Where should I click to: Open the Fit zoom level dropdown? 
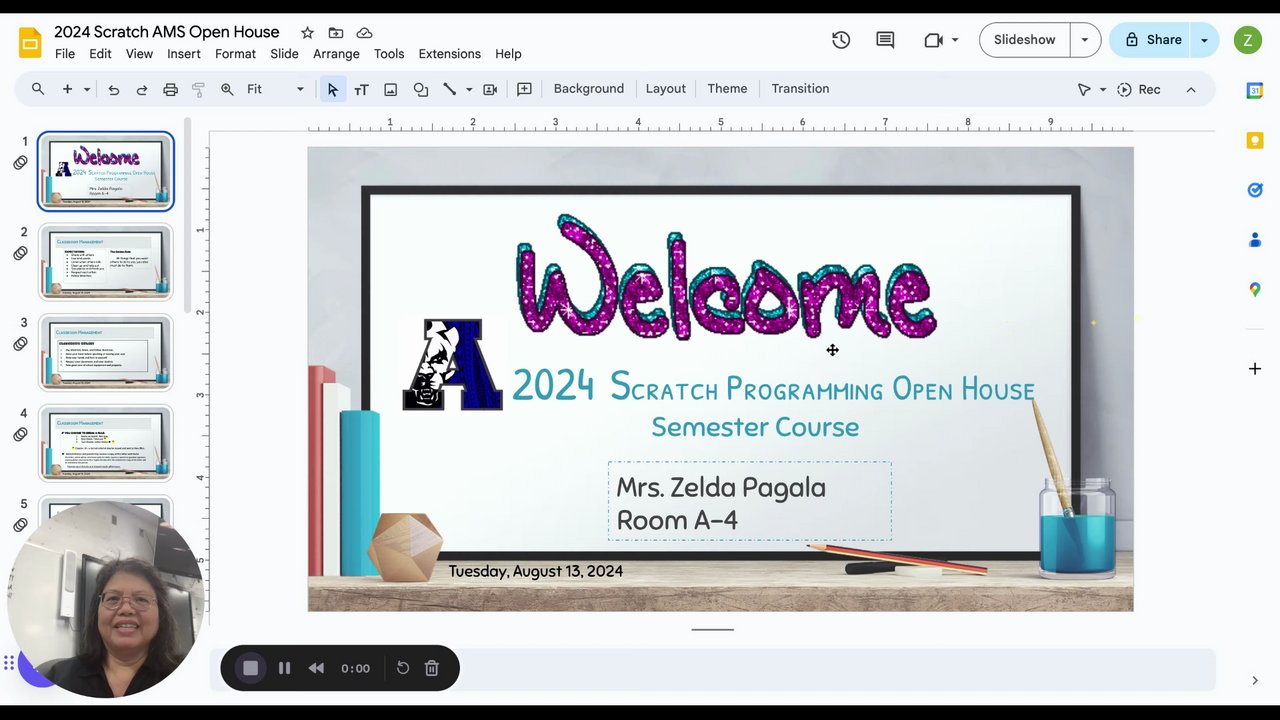point(275,89)
